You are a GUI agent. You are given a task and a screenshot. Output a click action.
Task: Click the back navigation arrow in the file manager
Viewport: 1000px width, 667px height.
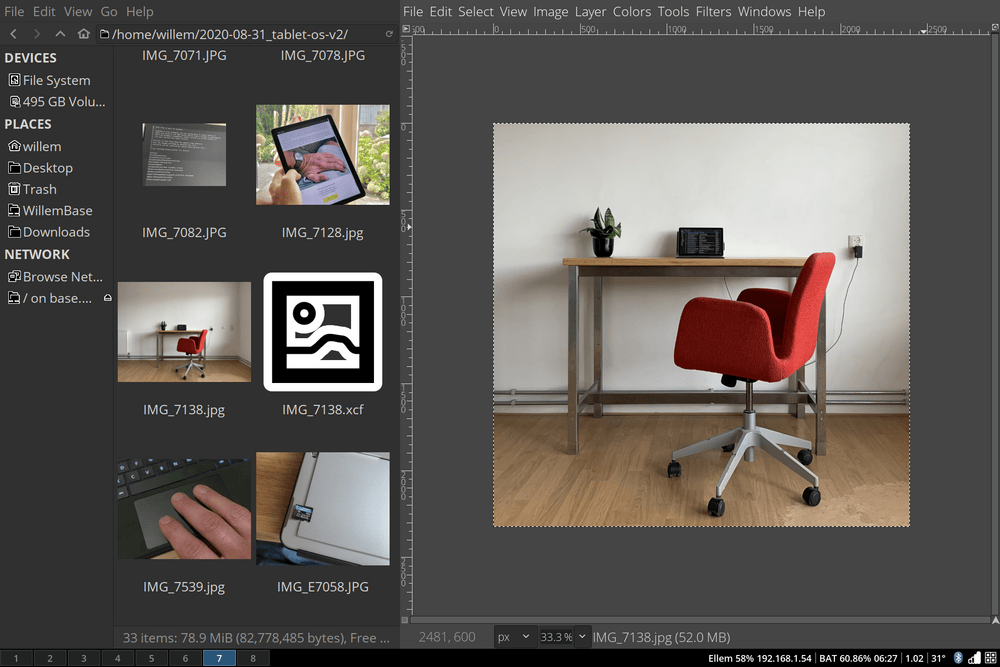tap(13, 33)
